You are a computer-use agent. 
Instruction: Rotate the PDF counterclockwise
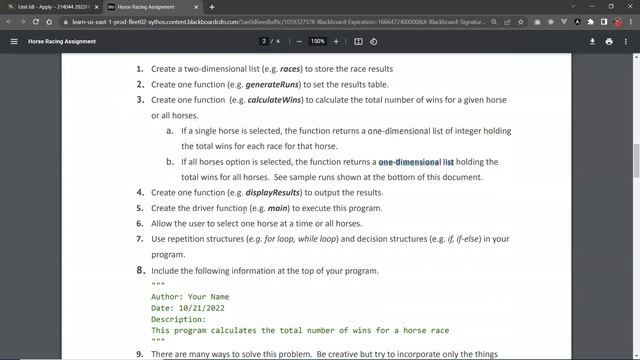373,41
